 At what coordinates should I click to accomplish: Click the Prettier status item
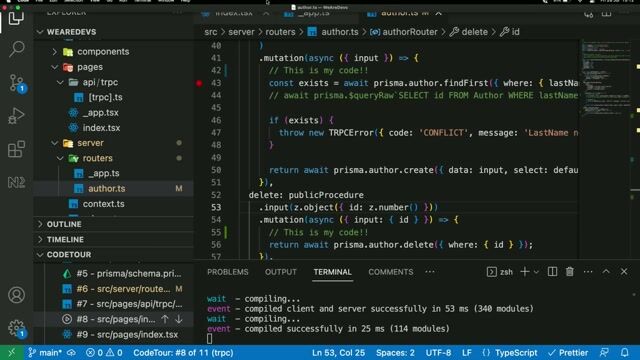click(x=568, y=353)
